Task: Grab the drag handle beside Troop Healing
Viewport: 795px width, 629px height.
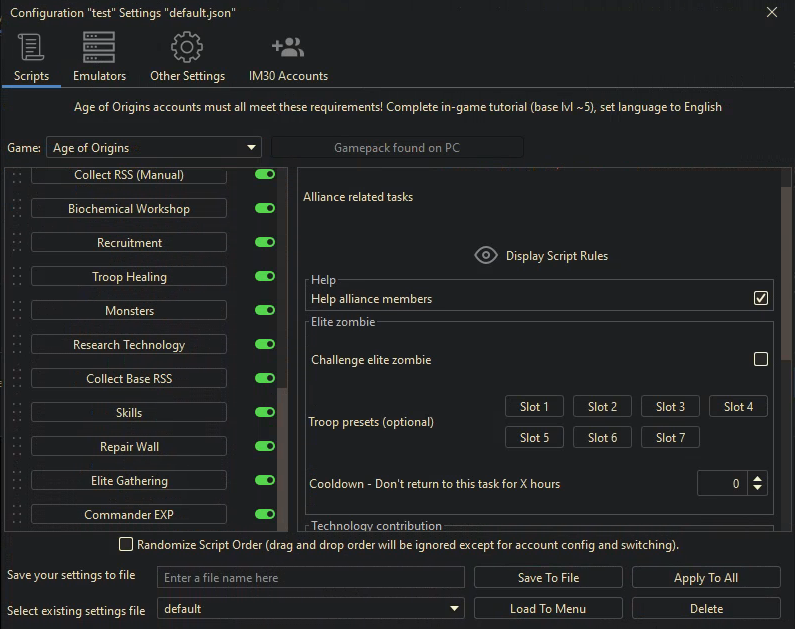Action: (x=16, y=277)
